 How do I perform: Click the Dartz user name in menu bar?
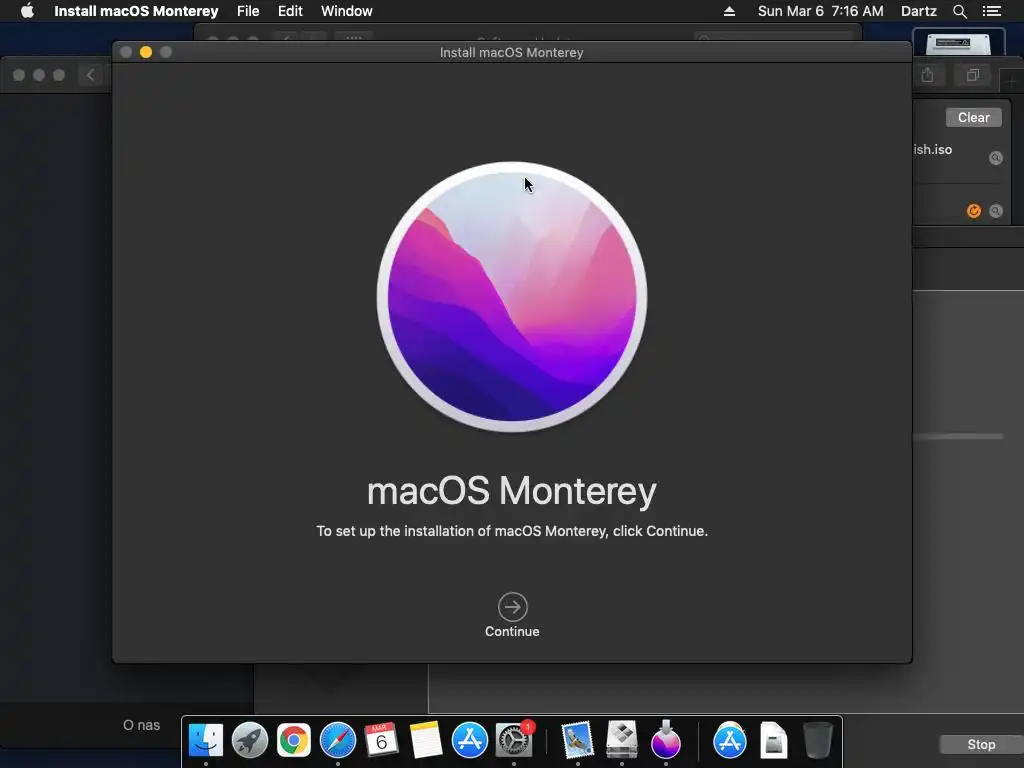[918, 11]
